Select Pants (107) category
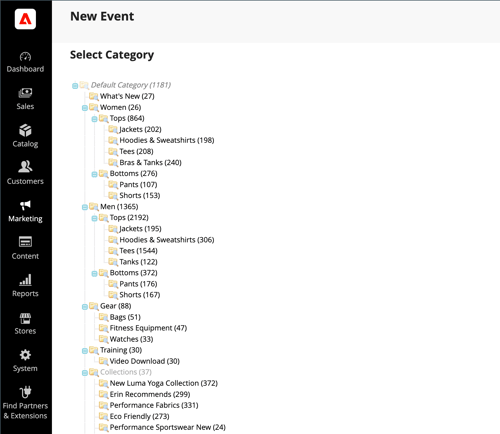Screen dimensions: 500x434 click(138, 185)
